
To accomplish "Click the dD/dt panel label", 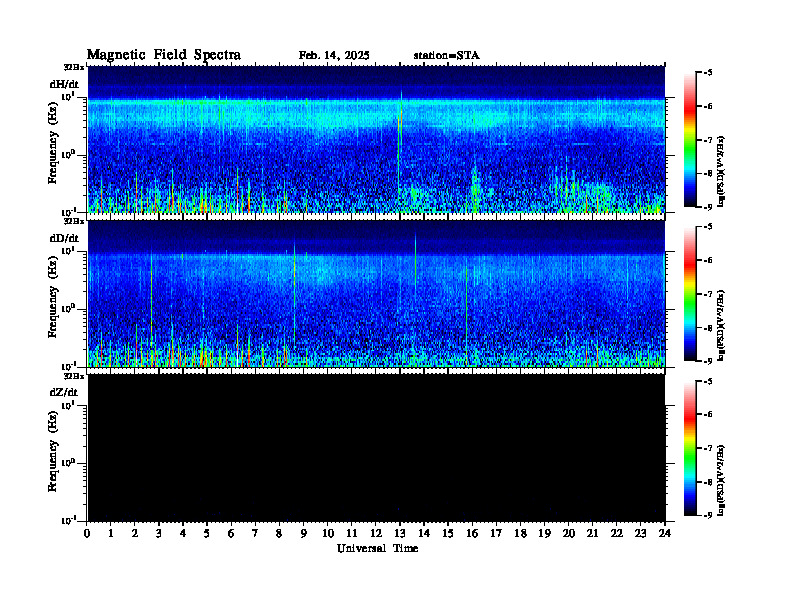I will pyautogui.click(x=64, y=238).
